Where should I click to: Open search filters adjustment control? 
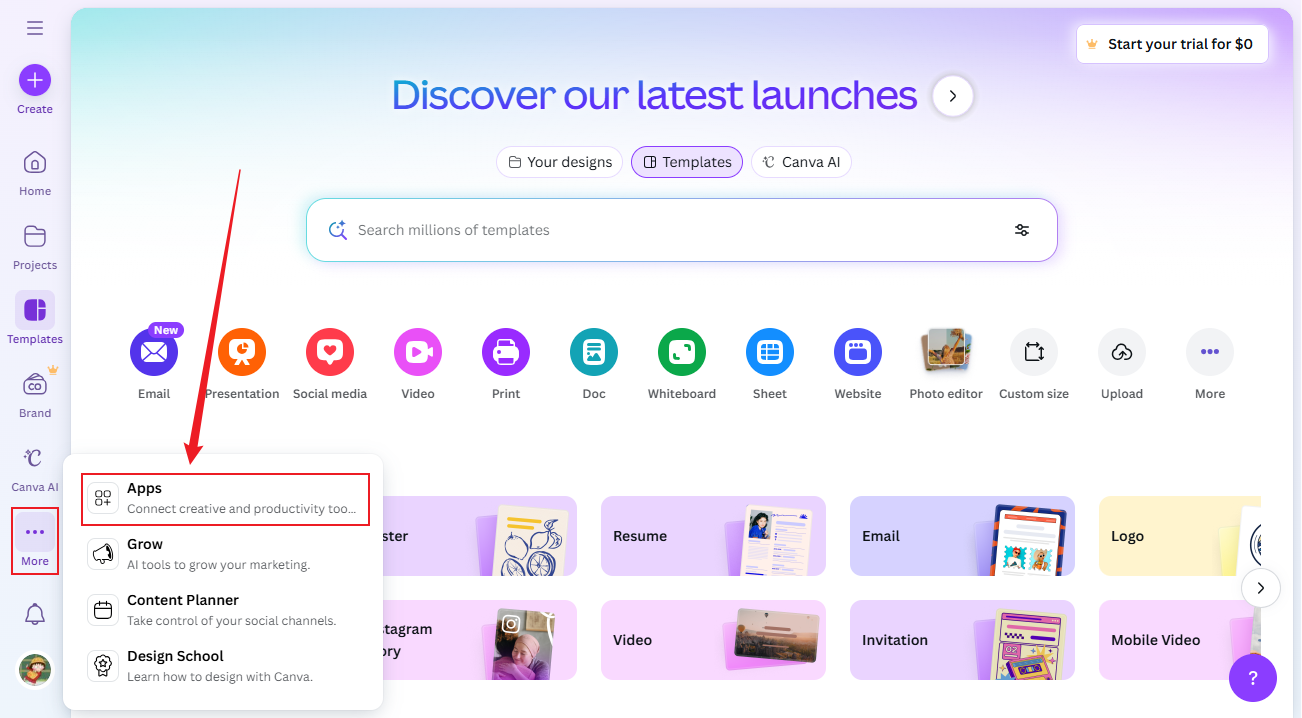(1022, 230)
